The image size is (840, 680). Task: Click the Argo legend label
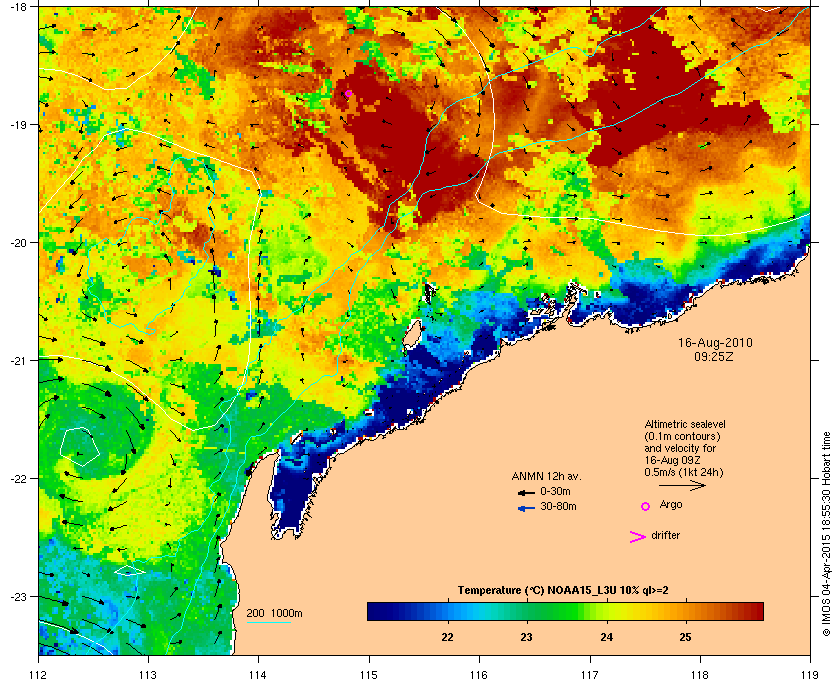click(671, 505)
